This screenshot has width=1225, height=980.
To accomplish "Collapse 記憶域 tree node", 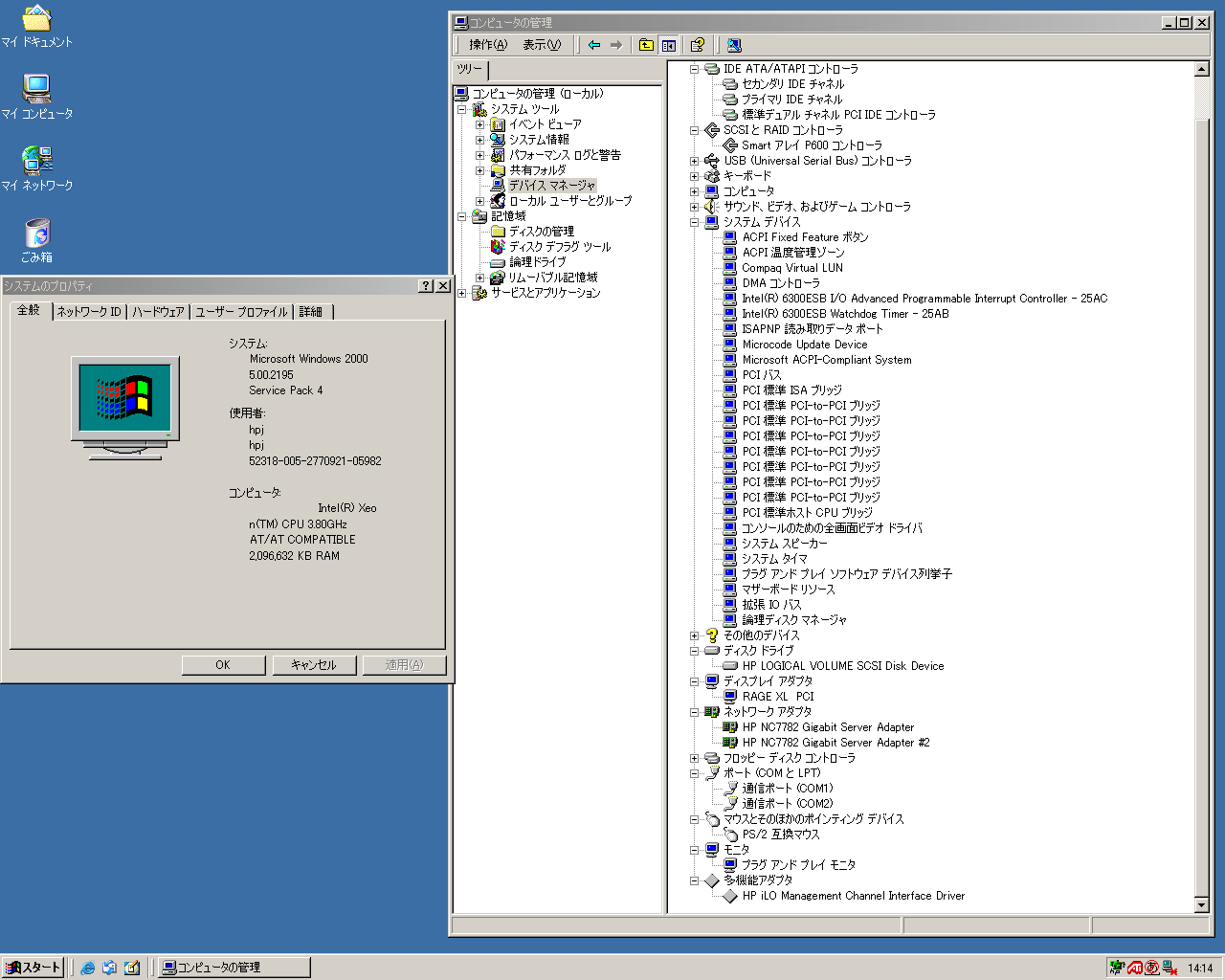I will click(x=462, y=216).
